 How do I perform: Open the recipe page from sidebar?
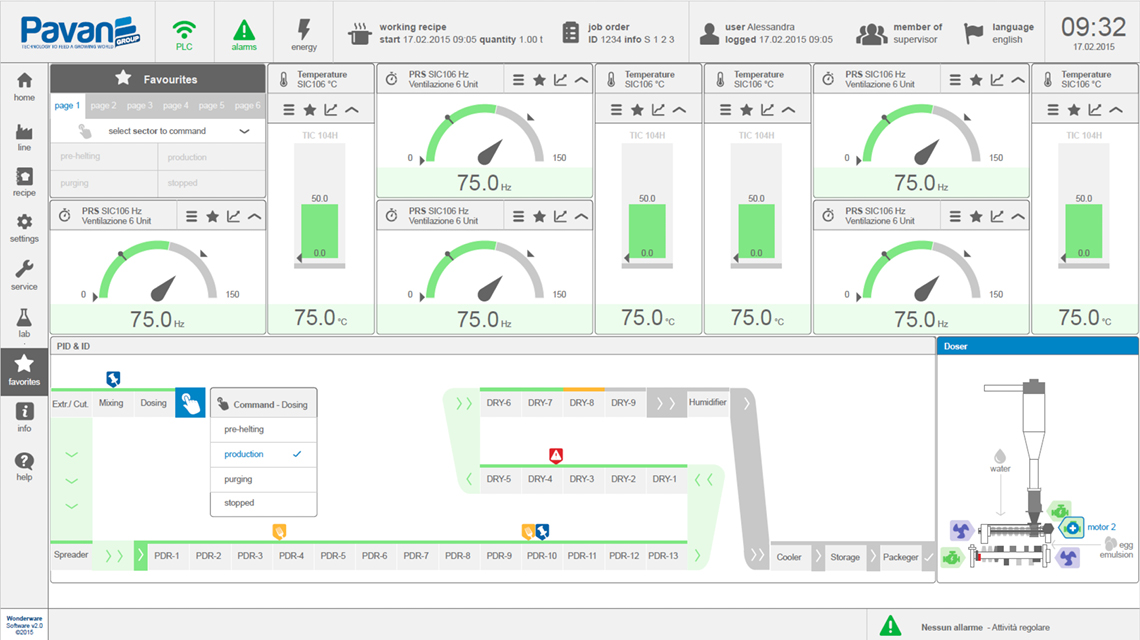point(24,181)
